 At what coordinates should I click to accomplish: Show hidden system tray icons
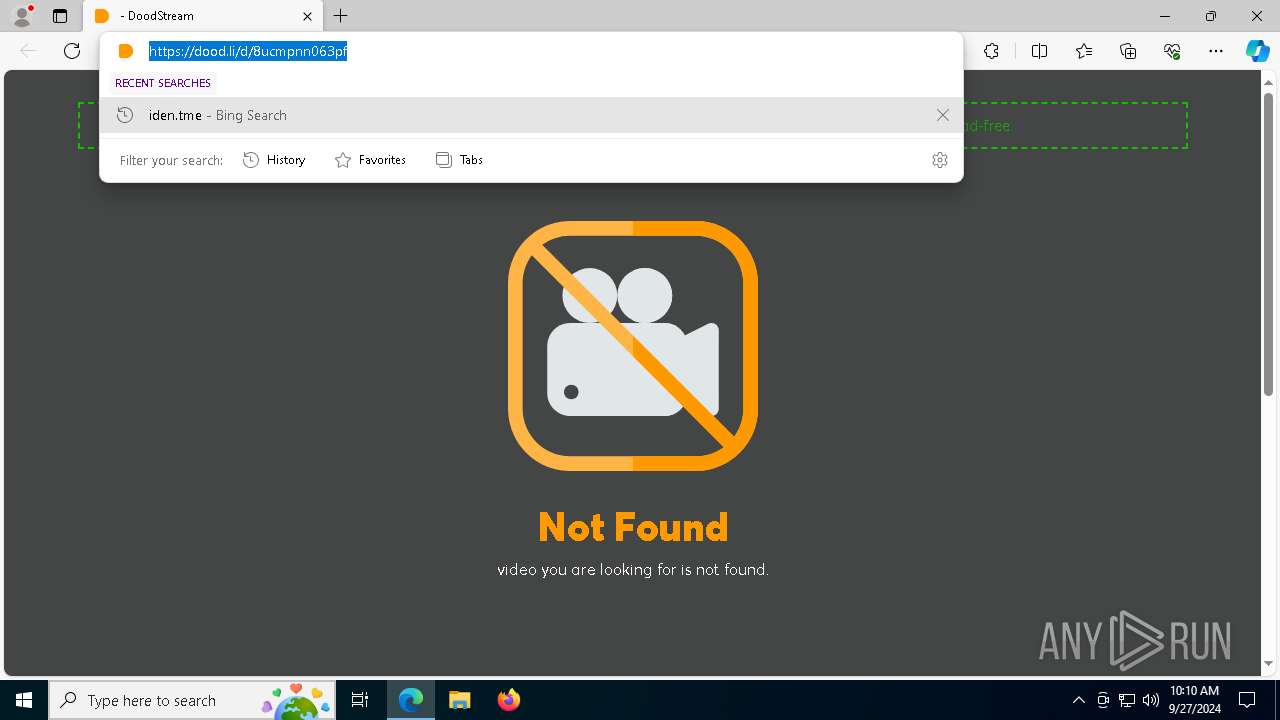pos(1078,700)
